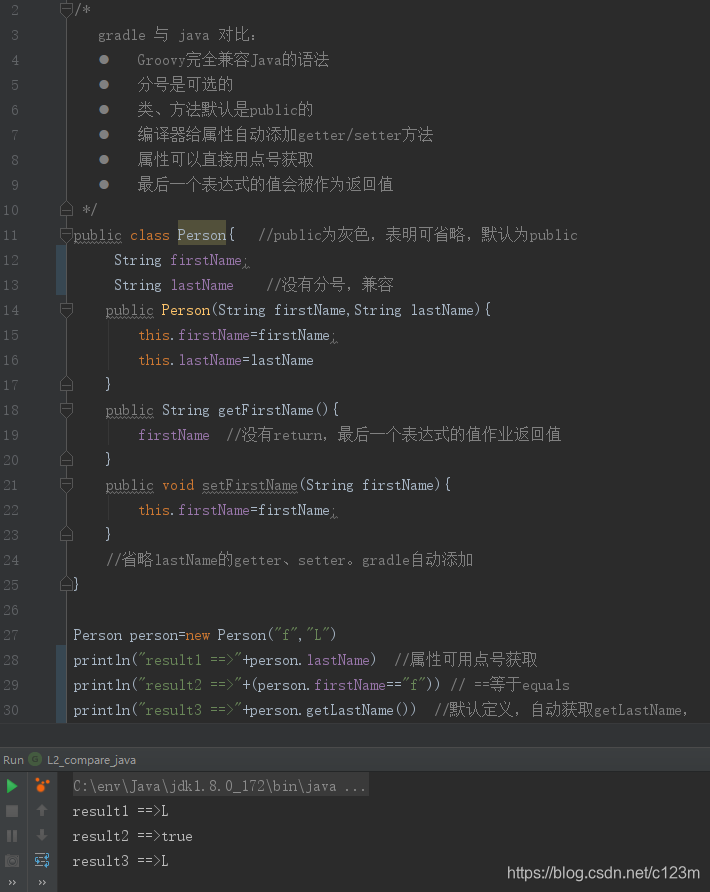Click the firstName field on line 12
The height and width of the screenshot is (892, 710).
(206, 261)
